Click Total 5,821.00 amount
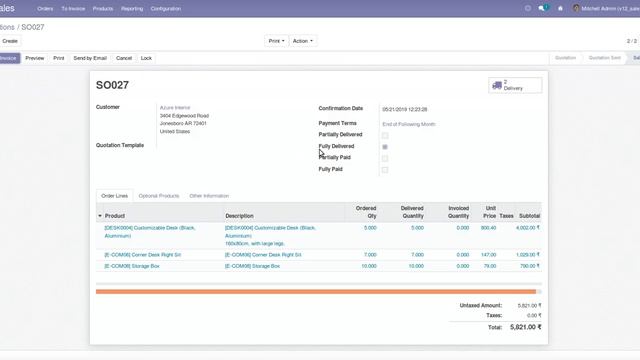 525,327
